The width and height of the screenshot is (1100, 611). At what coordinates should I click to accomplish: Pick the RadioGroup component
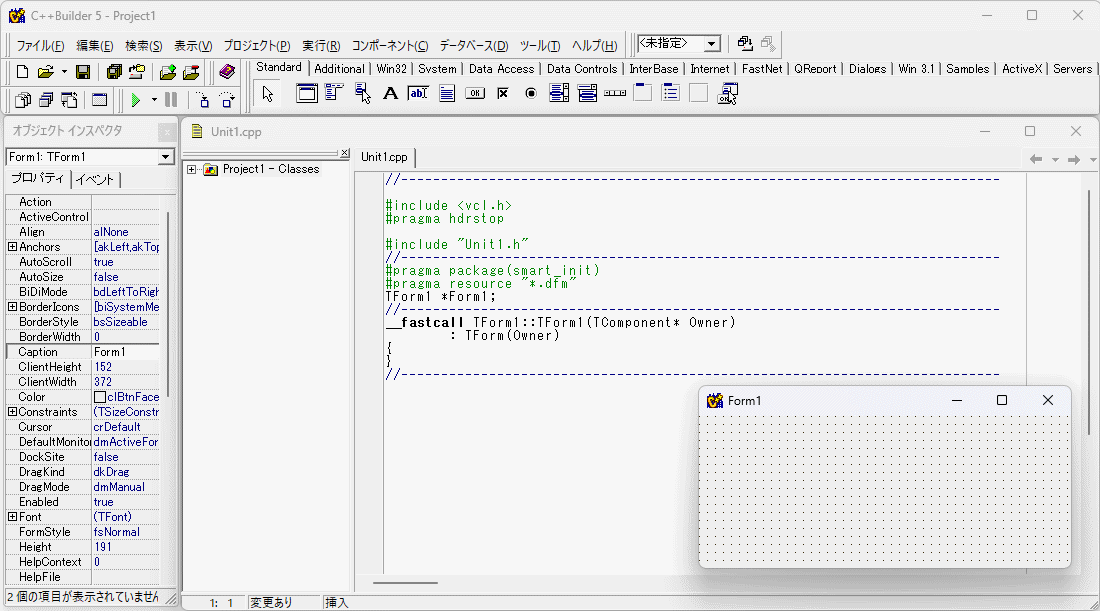point(671,93)
